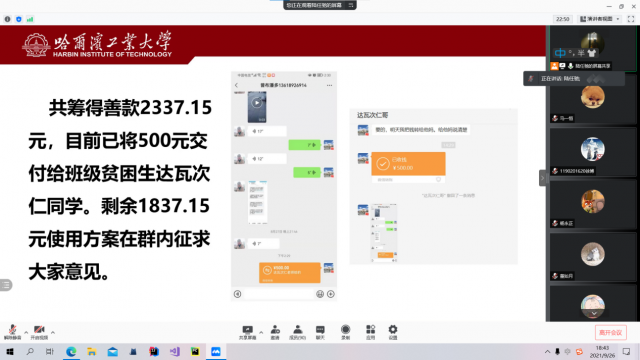This screenshot has height=360, width=640.
Task: Start meeting recording (录制)
Action: [345, 332]
